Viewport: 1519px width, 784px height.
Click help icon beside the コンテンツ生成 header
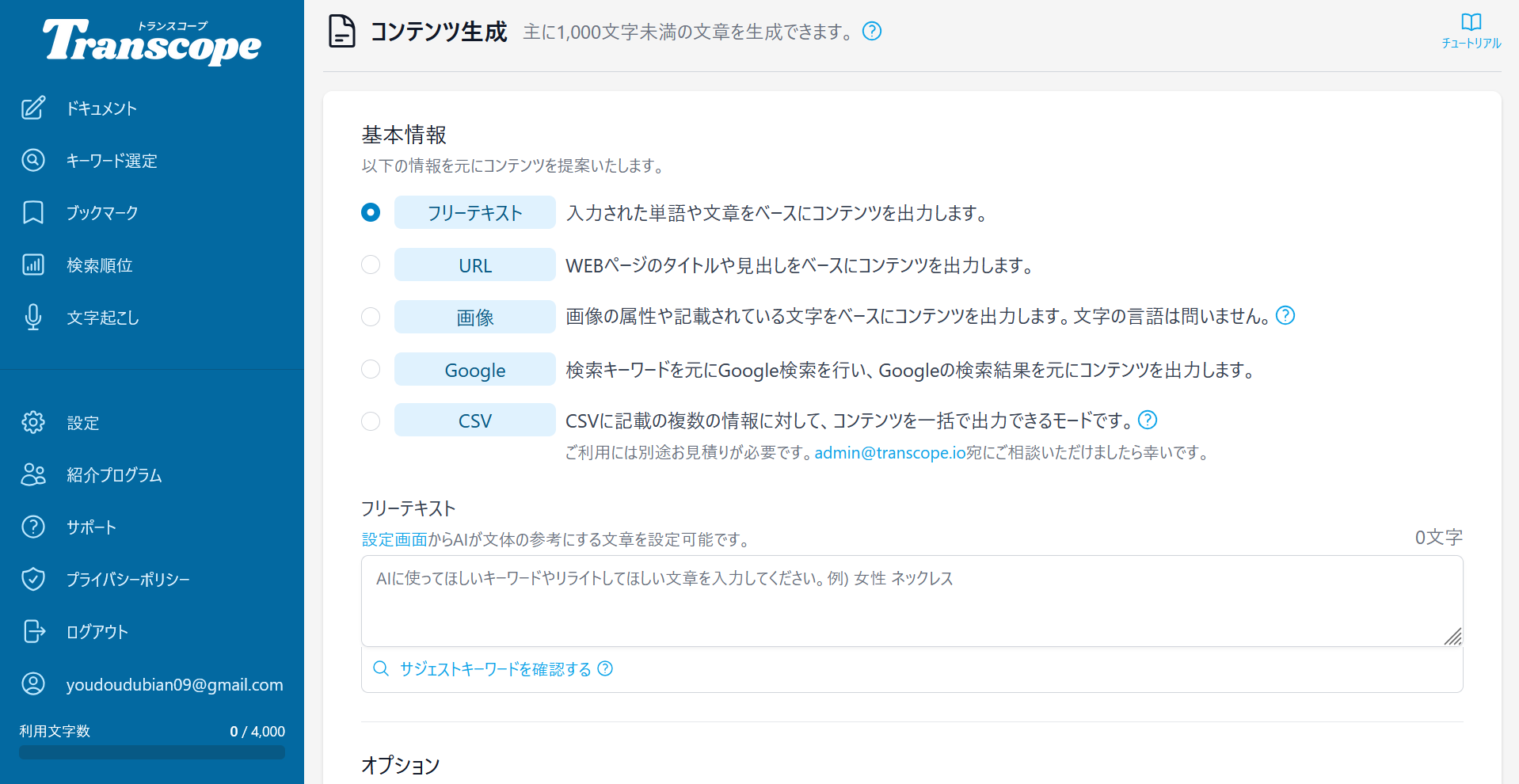[872, 32]
